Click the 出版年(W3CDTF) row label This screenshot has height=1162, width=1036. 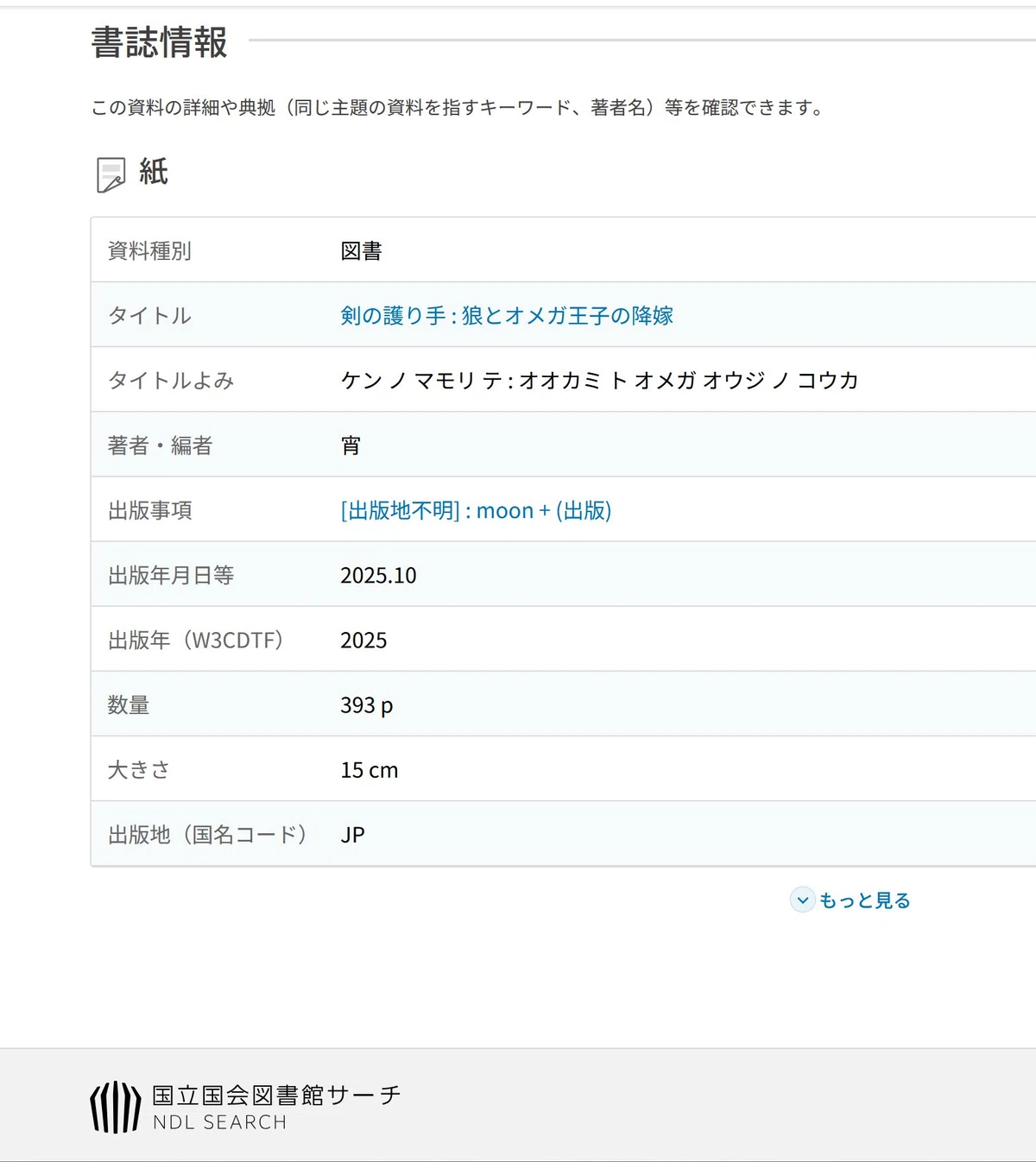[x=195, y=641]
